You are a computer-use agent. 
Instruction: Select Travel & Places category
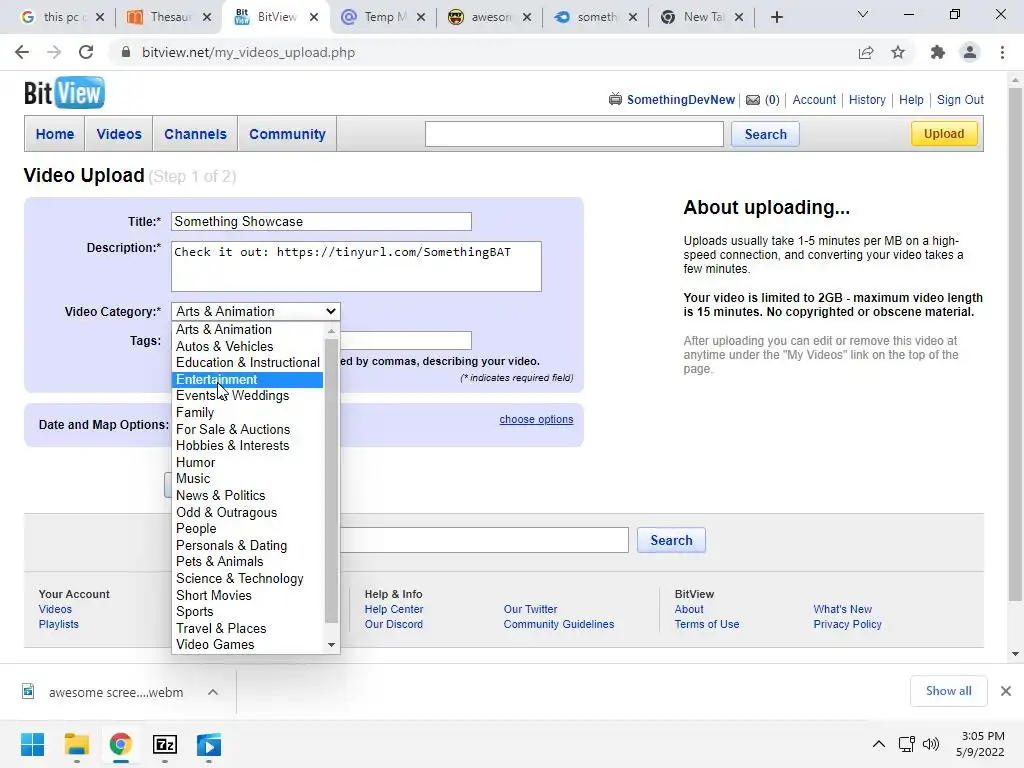tap(248, 628)
